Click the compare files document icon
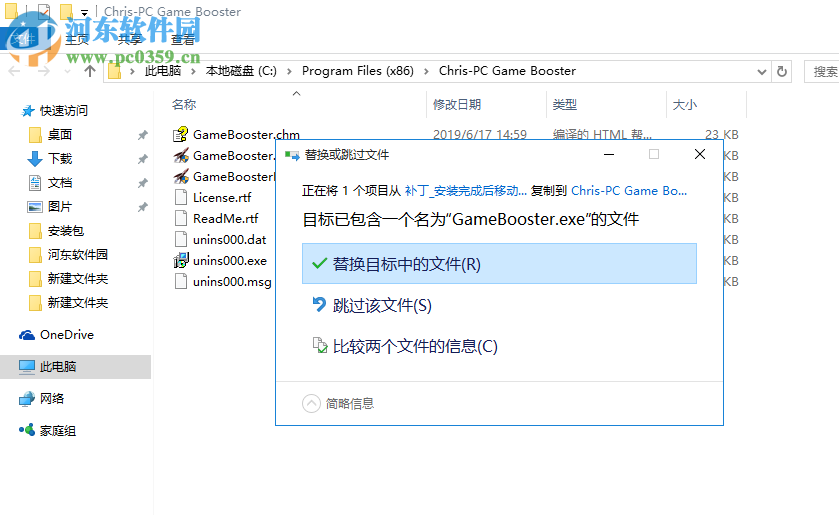This screenshot has width=839, height=515. point(319,345)
